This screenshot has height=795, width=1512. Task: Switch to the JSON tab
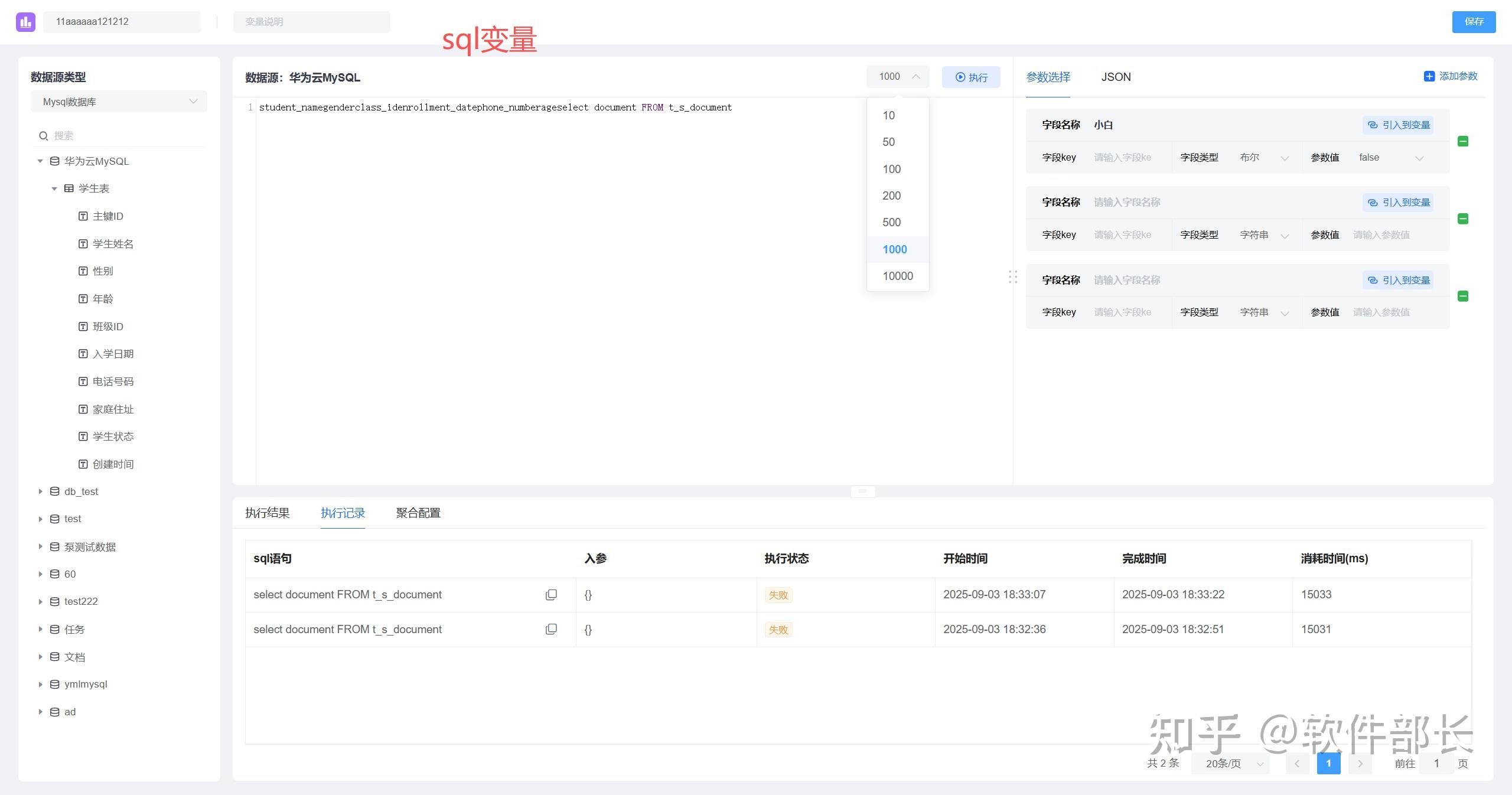(1115, 77)
